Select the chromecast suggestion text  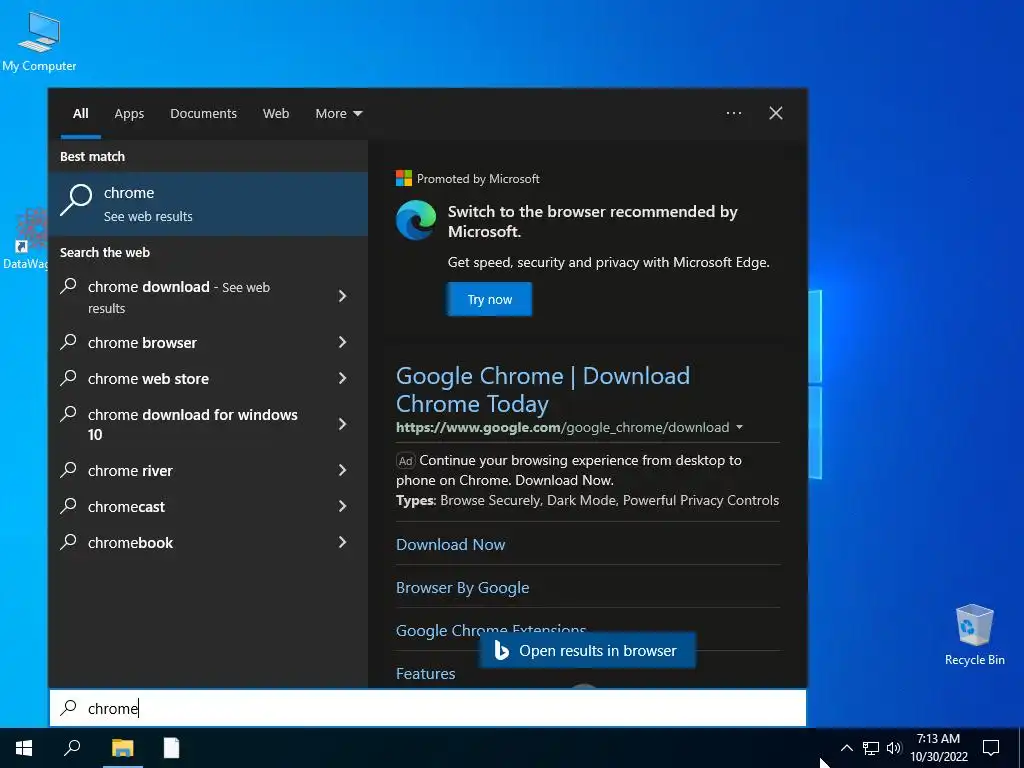127,507
